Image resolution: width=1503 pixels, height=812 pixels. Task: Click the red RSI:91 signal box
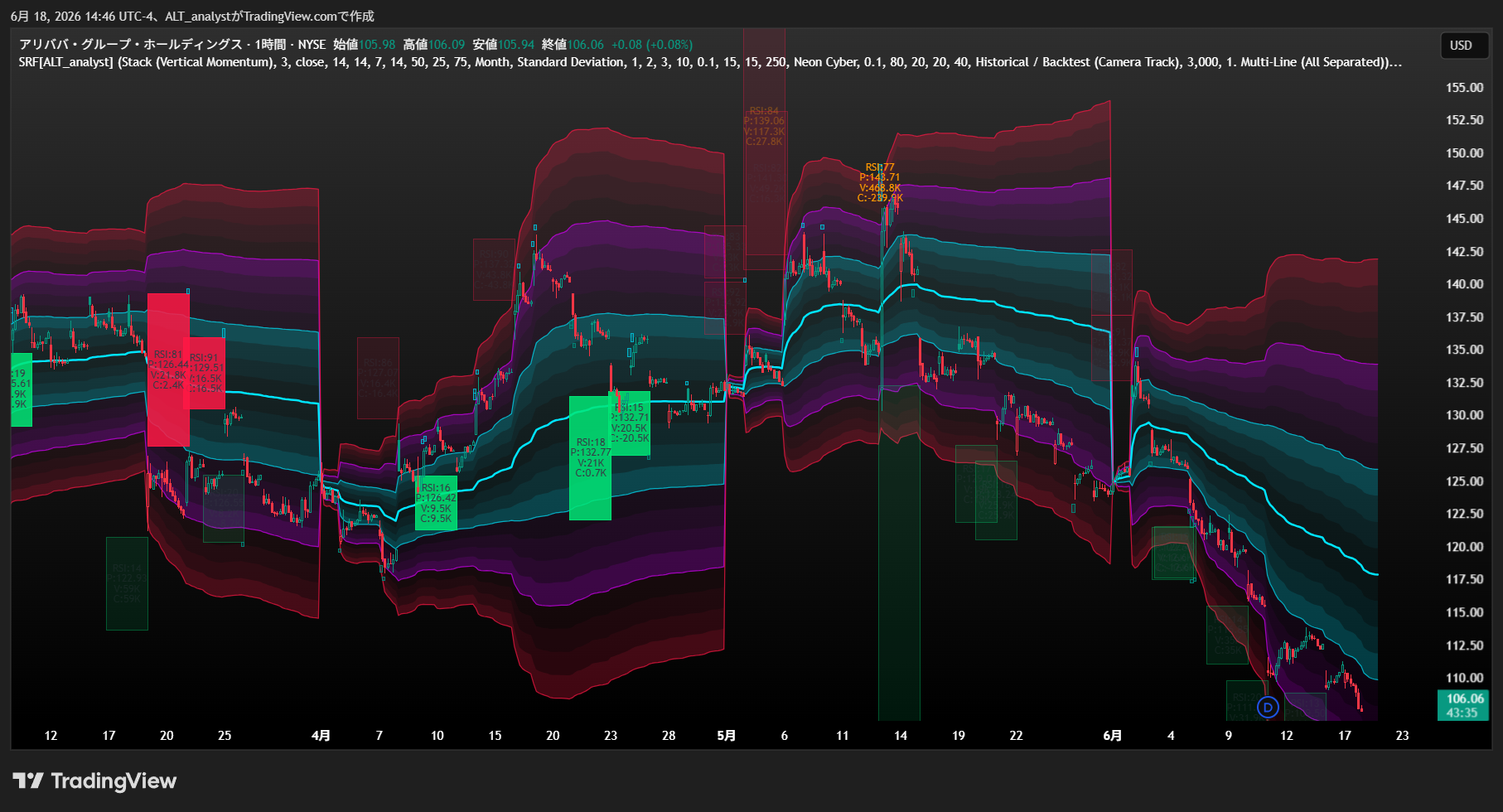tap(205, 373)
